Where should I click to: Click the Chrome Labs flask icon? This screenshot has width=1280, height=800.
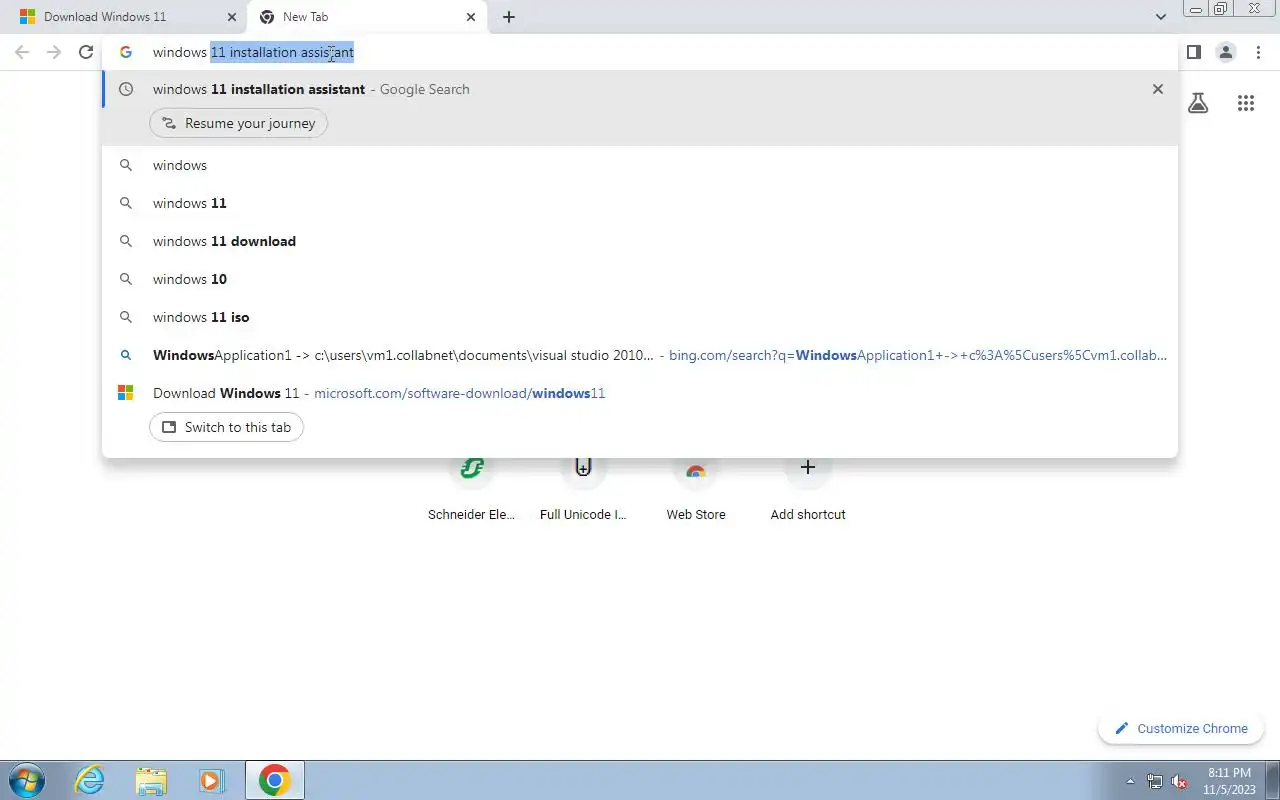(1198, 103)
